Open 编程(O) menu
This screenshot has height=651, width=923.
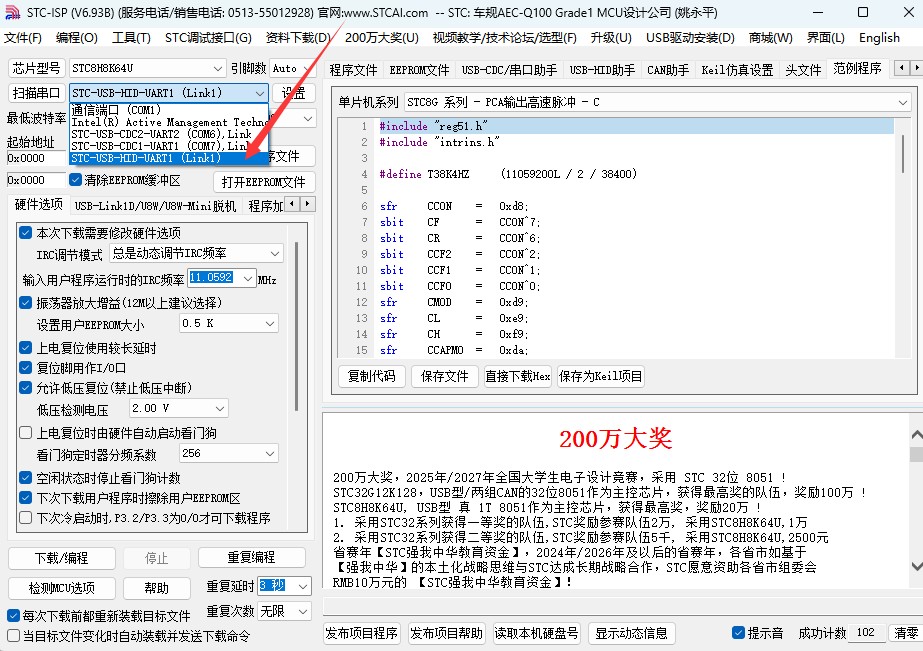tap(77, 38)
